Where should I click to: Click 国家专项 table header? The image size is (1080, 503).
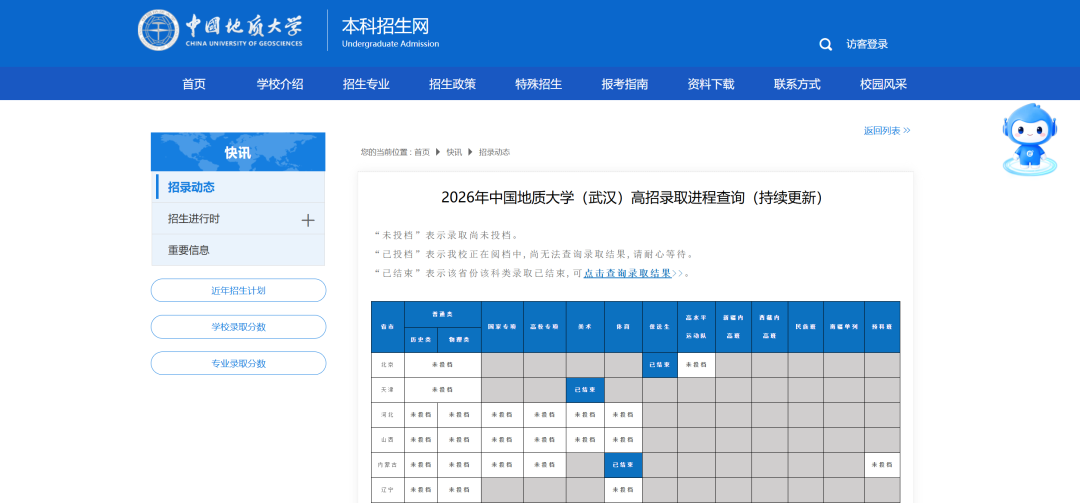point(502,327)
